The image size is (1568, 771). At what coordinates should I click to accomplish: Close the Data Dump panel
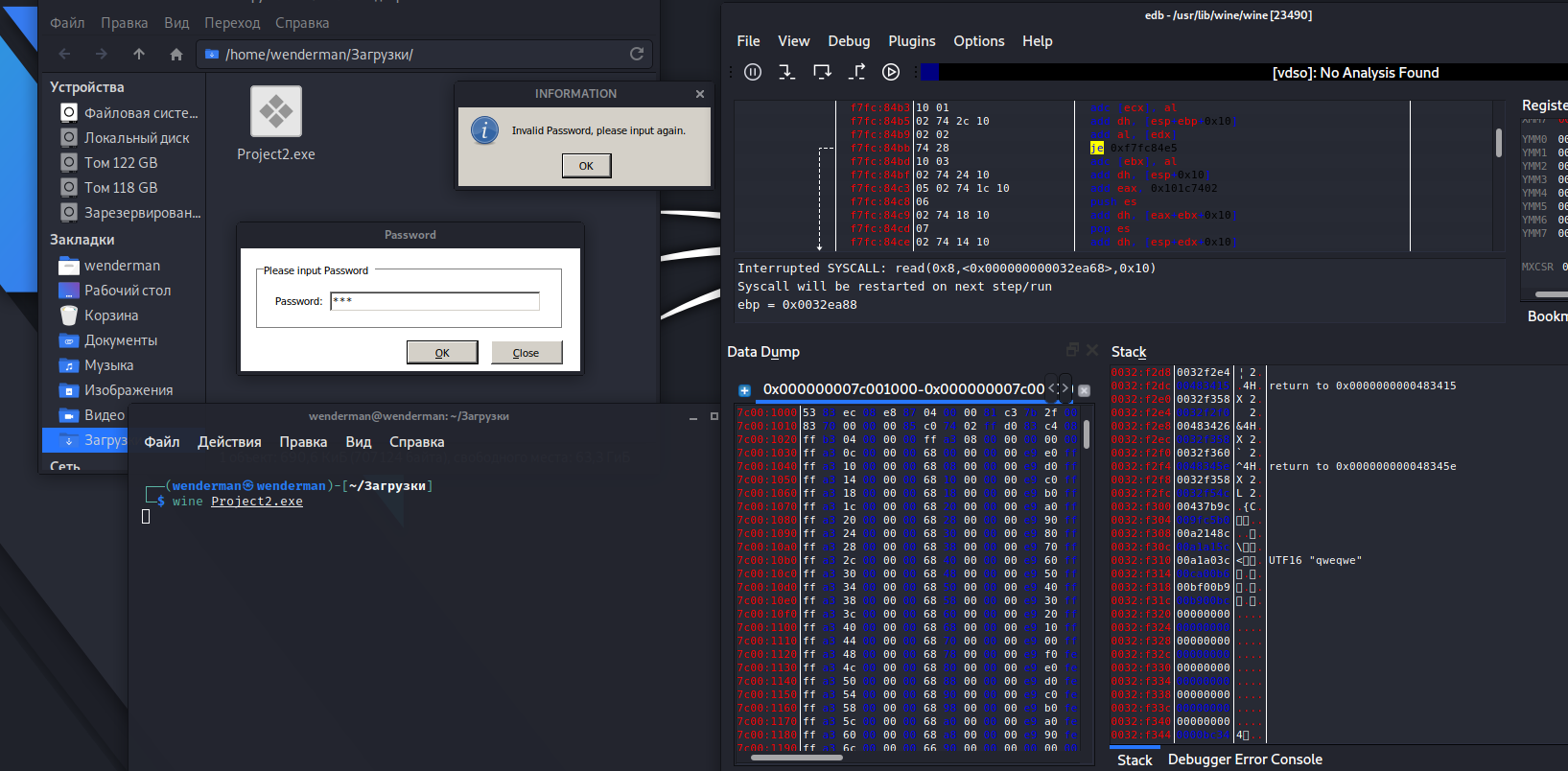(x=1091, y=350)
